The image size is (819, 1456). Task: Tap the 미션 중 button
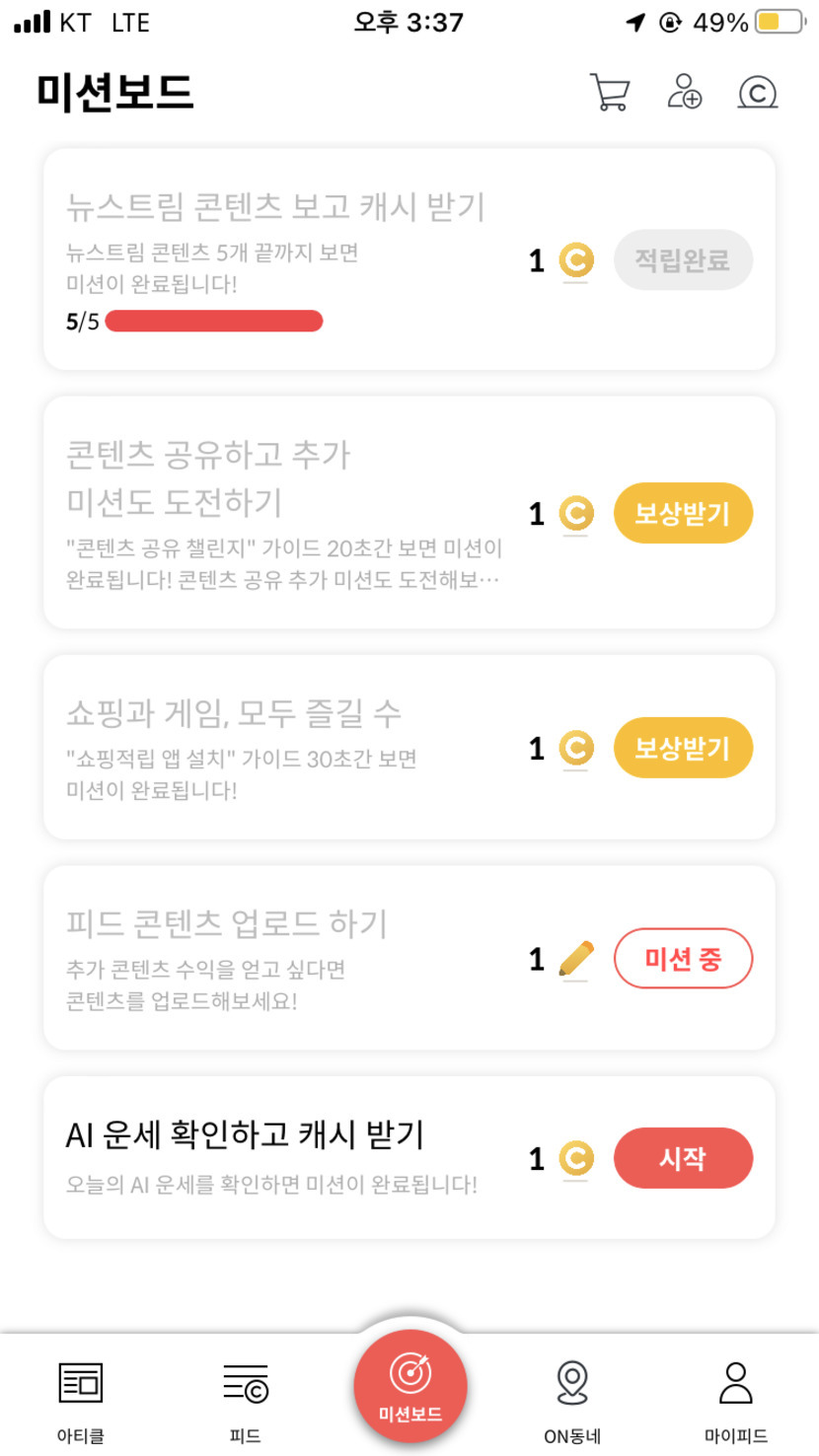pyautogui.click(x=683, y=958)
